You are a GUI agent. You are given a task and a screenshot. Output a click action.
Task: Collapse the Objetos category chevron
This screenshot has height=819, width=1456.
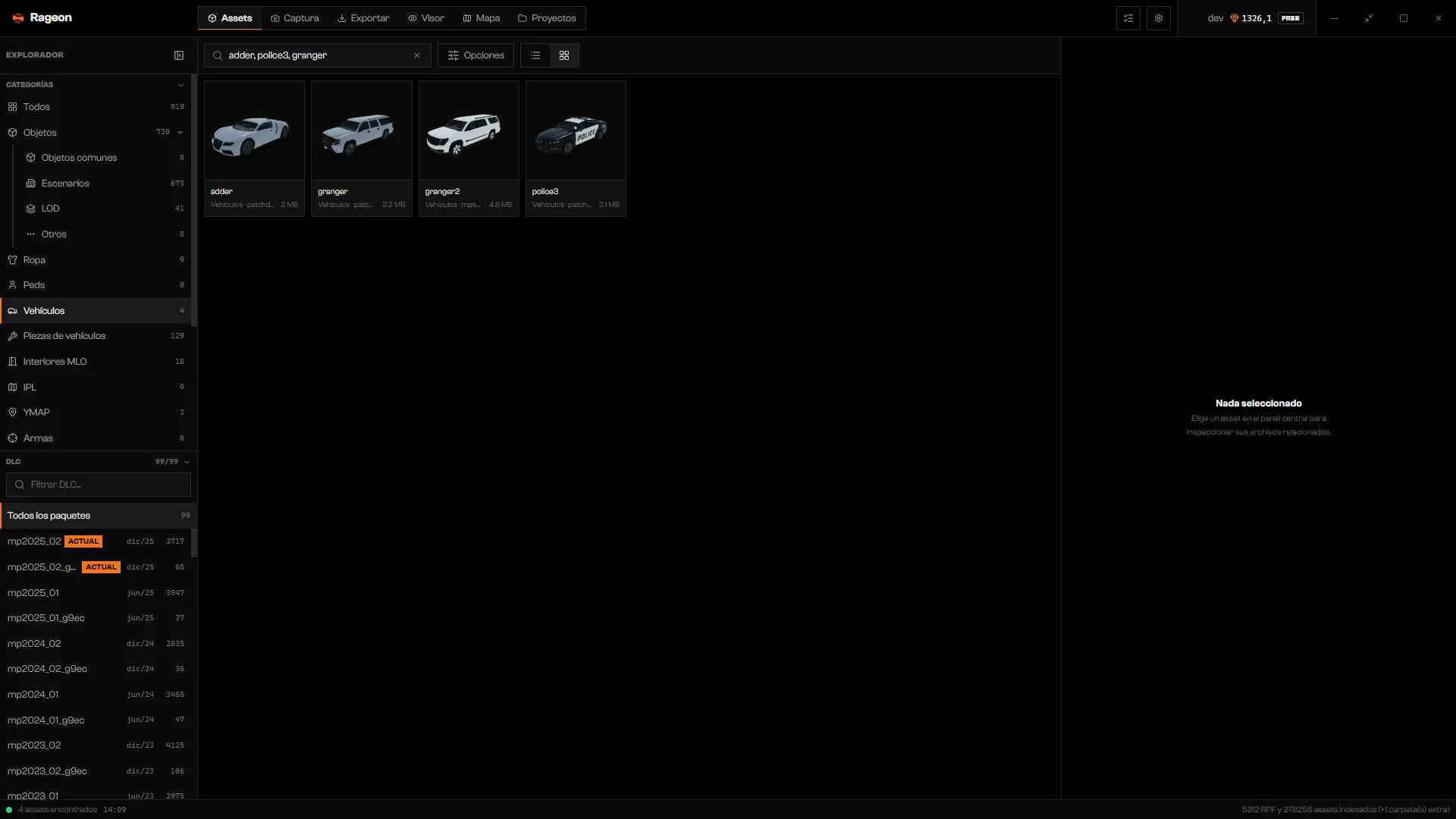click(x=180, y=133)
